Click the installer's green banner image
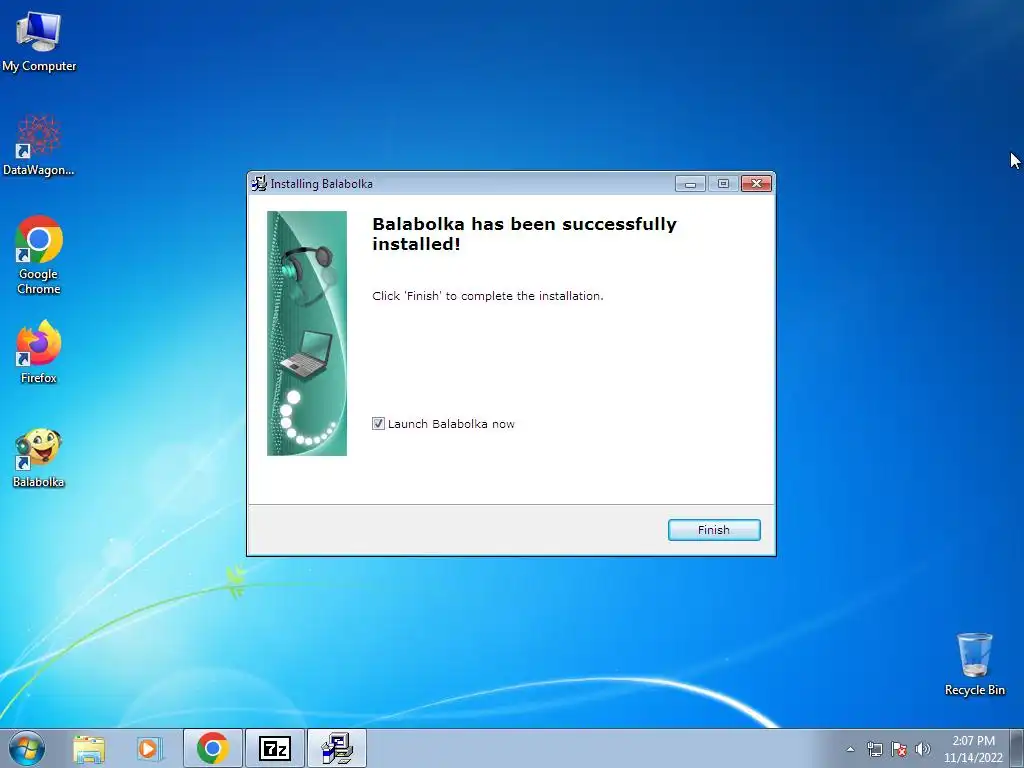1024x768 pixels. pyautogui.click(x=307, y=333)
